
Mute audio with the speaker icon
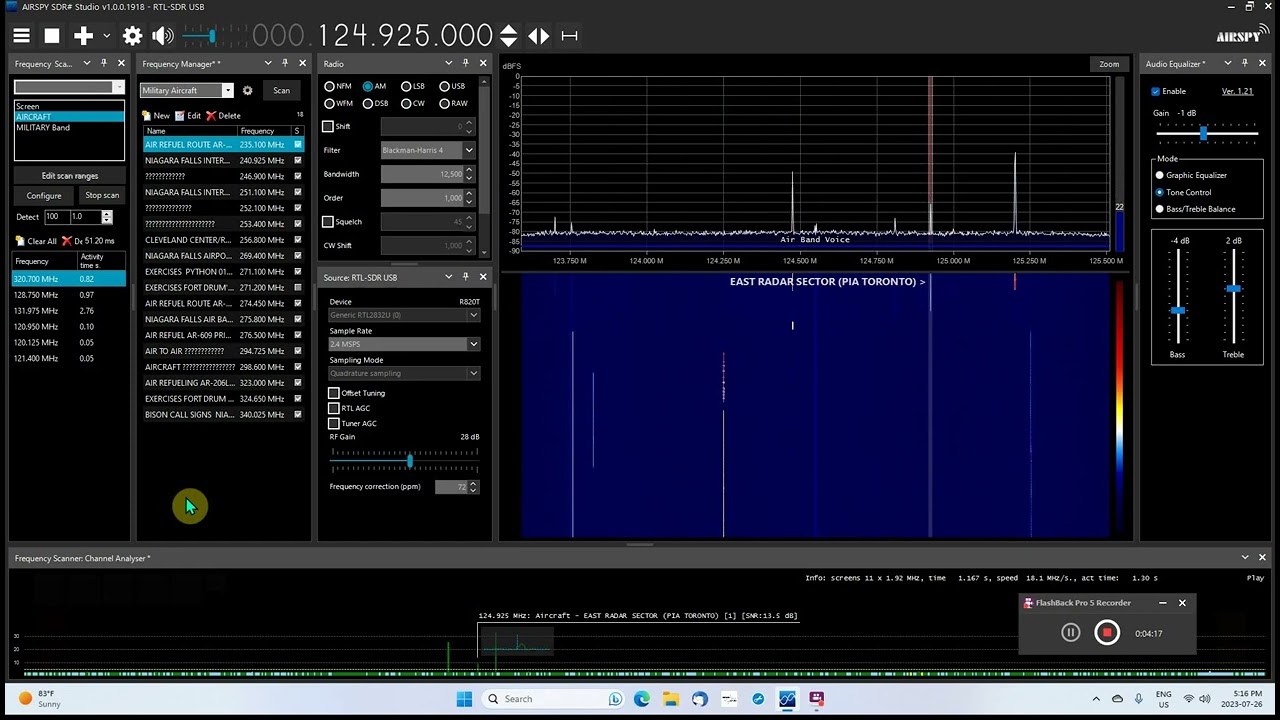(x=163, y=36)
